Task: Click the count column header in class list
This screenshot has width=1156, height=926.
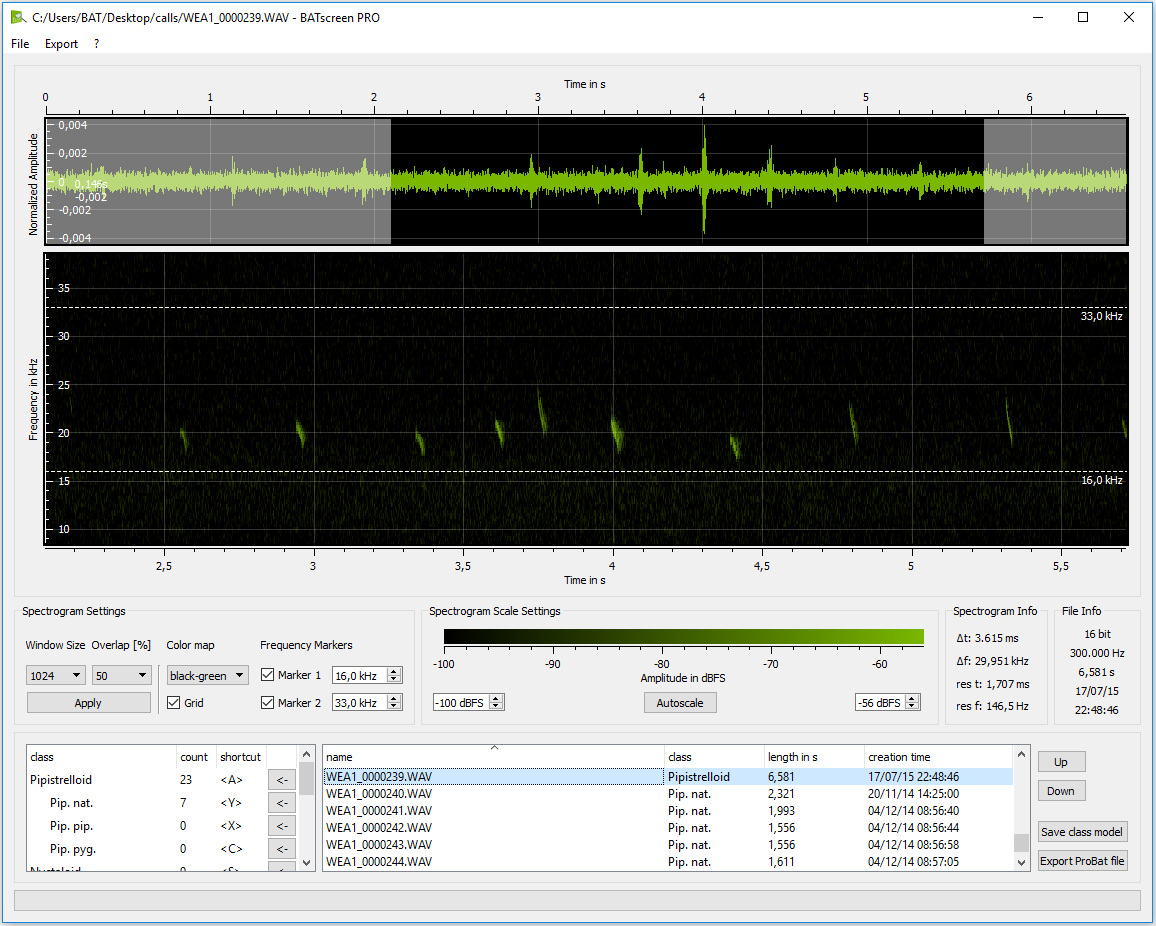Action: pyautogui.click(x=195, y=756)
